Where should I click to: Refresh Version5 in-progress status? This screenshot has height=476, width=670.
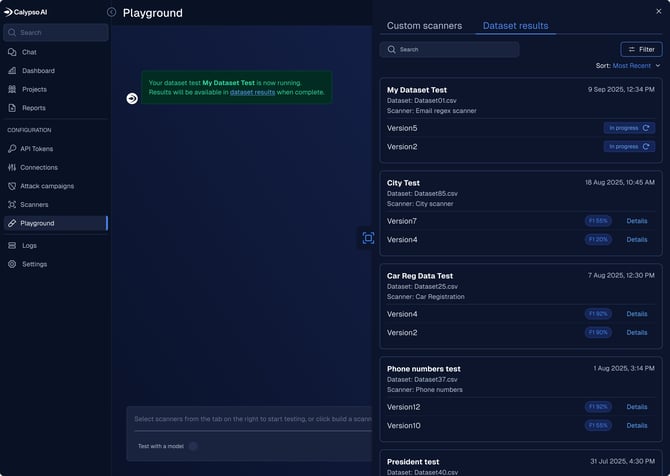[x=647, y=128]
